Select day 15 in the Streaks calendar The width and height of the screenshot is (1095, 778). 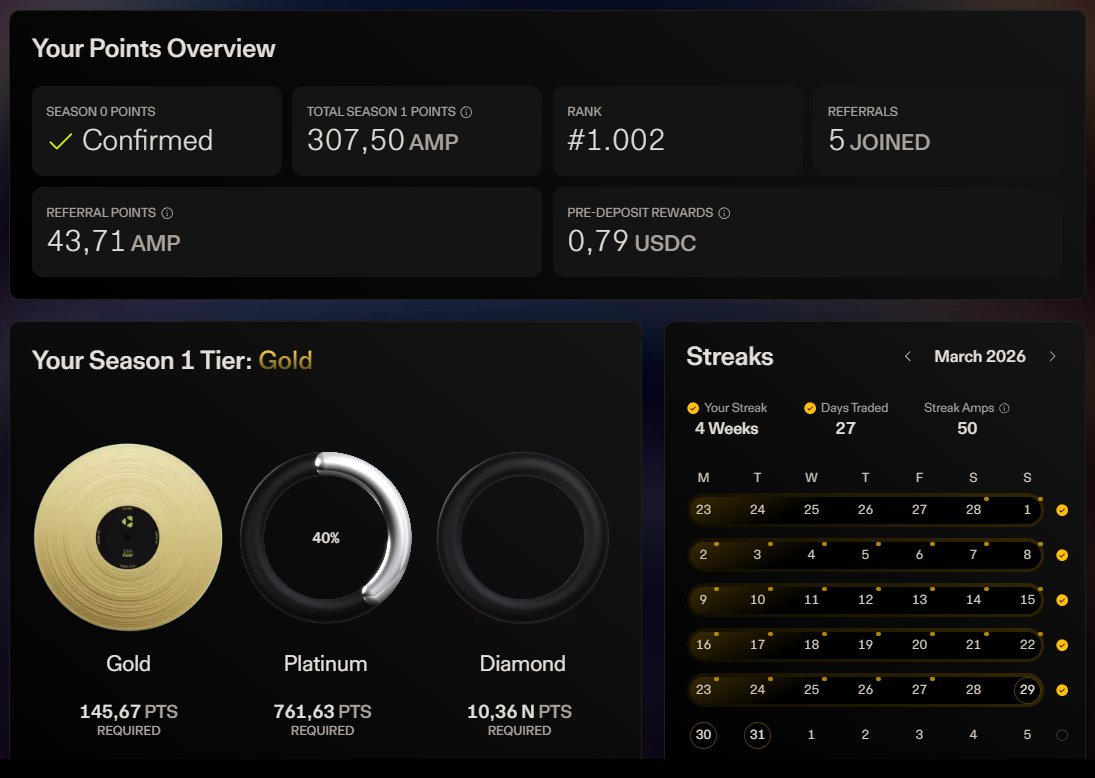1027,599
